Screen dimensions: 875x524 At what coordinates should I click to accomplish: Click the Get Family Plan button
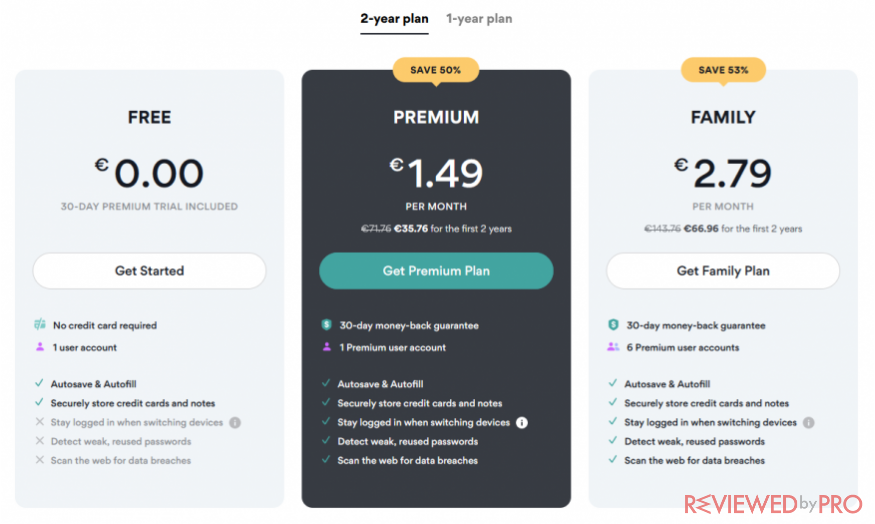tap(723, 271)
